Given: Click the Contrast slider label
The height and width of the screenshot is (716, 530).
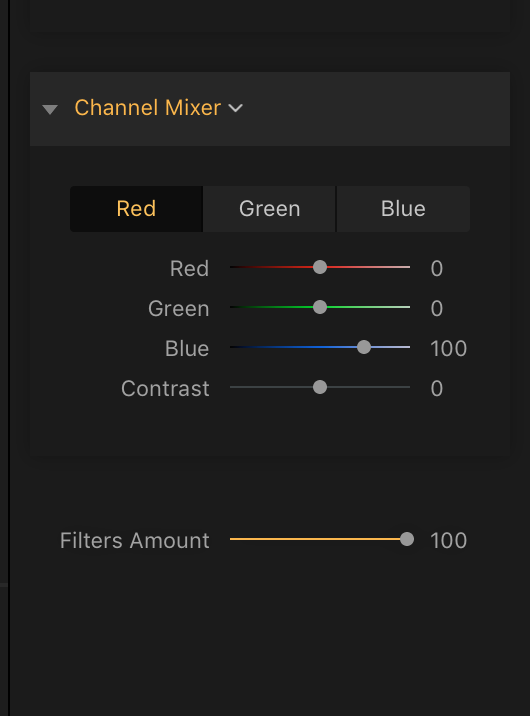Looking at the screenshot, I should point(165,389).
